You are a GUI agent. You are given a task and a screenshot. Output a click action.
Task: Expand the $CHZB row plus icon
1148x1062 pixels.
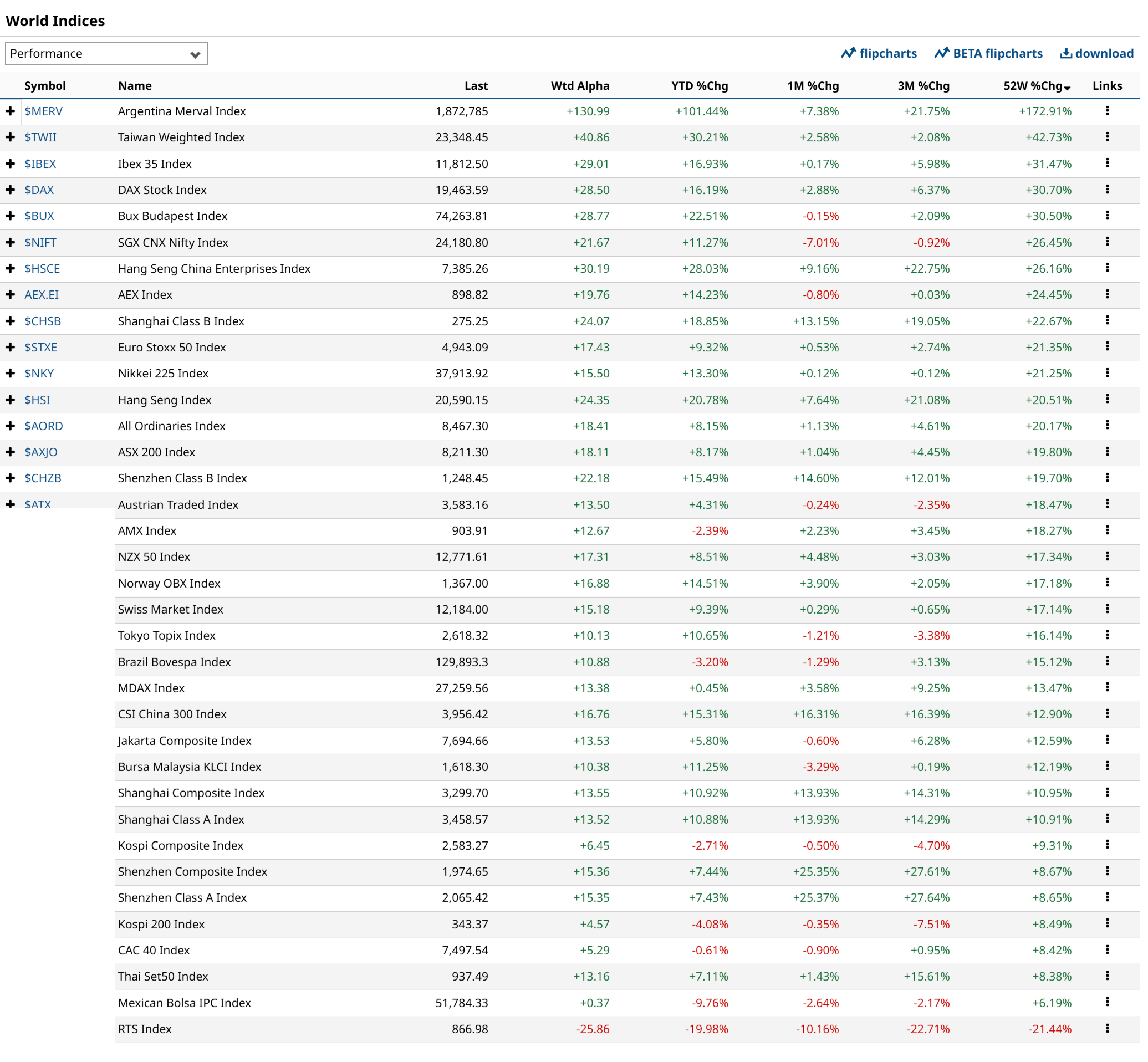click(x=11, y=478)
